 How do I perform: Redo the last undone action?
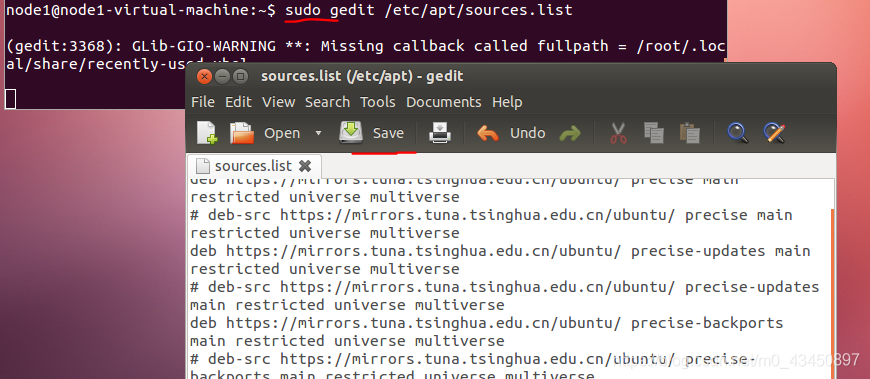point(570,133)
